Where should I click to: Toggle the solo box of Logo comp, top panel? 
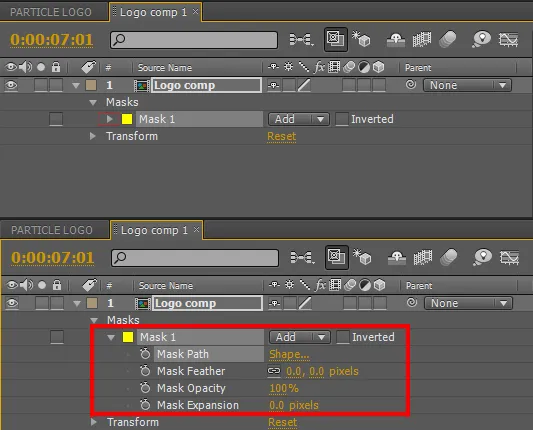[x=41, y=85]
